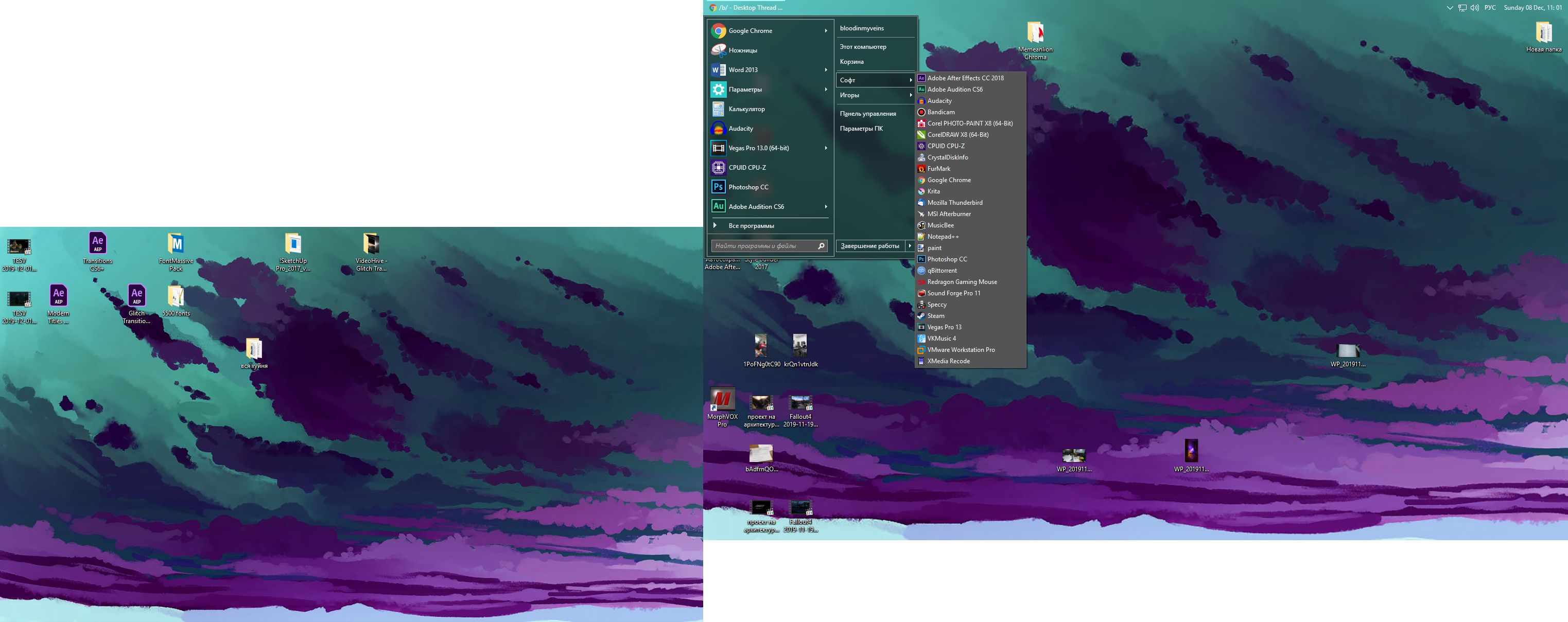Screen dimensions: 1568x622
Task: Open the Sunday 08 Dec clock
Action: pyautogui.click(x=1532, y=8)
